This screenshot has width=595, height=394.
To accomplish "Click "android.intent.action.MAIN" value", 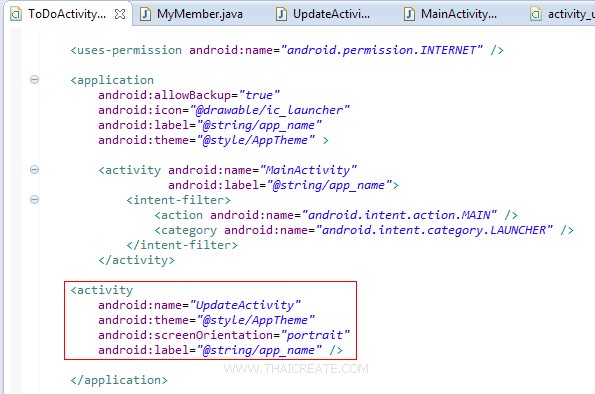I will click(399, 215).
